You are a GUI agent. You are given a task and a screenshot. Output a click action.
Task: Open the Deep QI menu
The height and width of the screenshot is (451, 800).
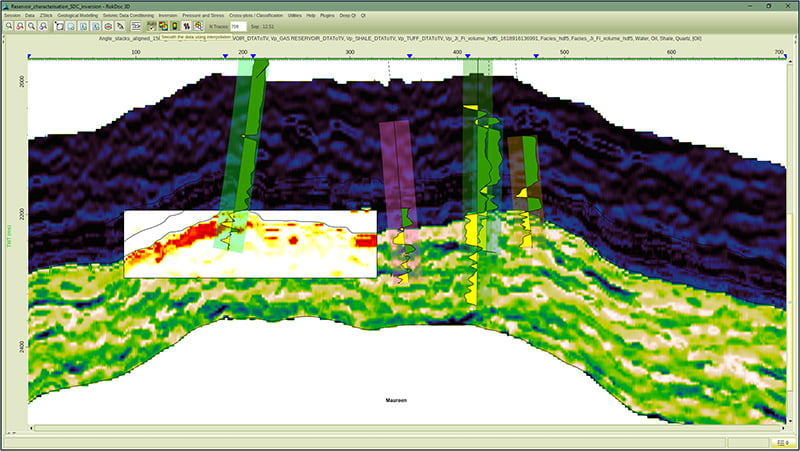point(345,16)
